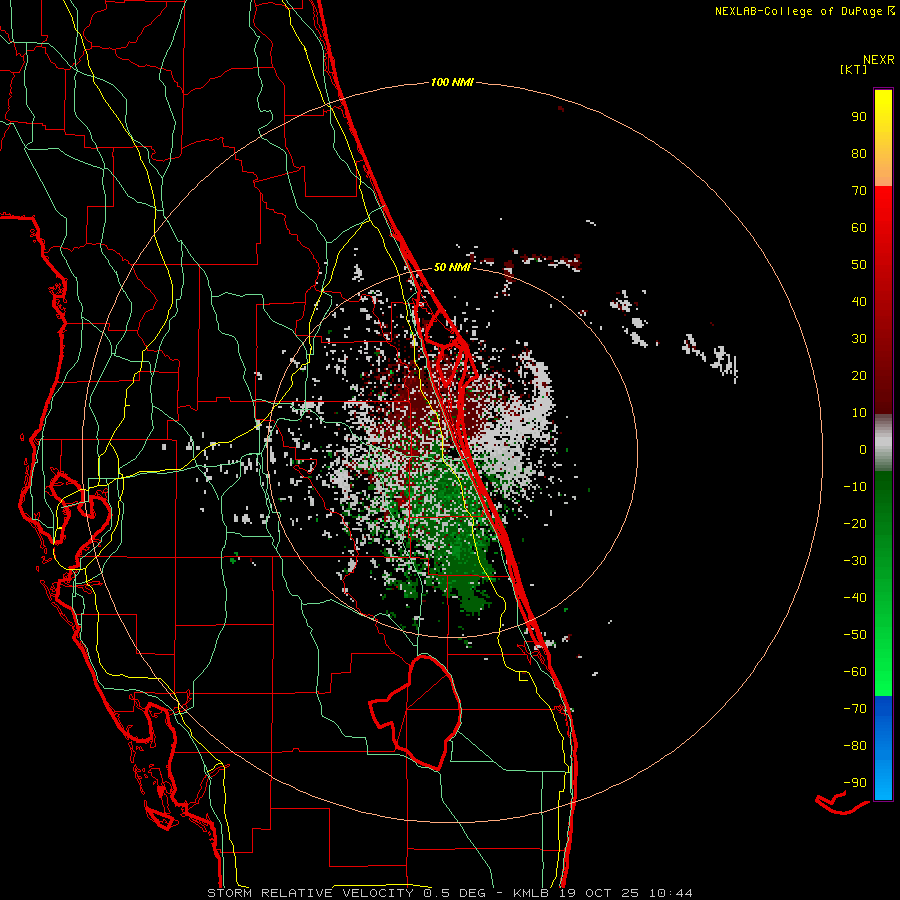Select the 70 knot scale label
The height and width of the screenshot is (900, 900).
pyautogui.click(x=859, y=191)
